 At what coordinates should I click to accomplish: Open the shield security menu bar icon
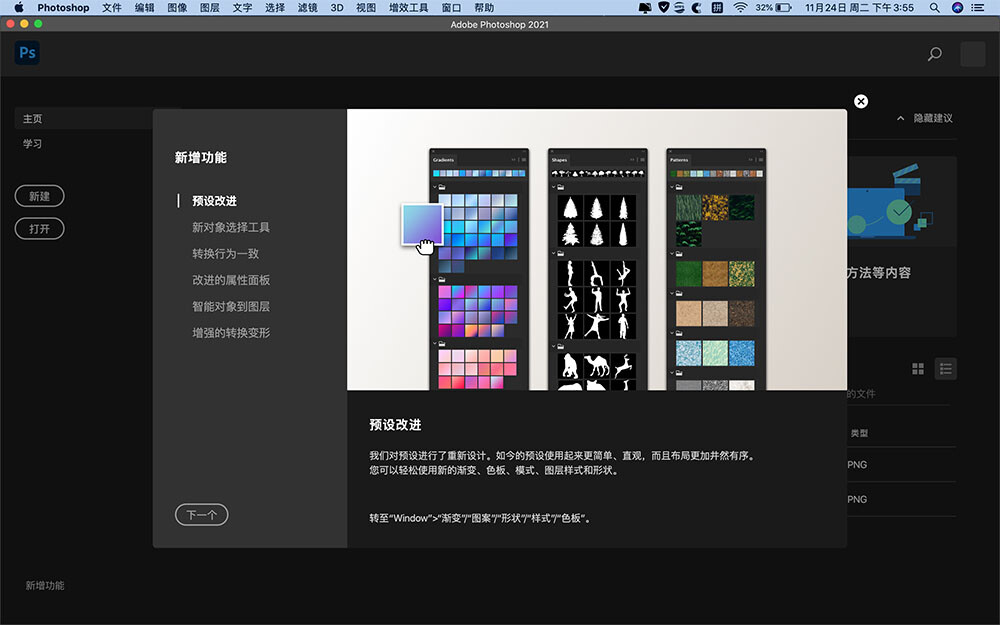click(x=663, y=8)
